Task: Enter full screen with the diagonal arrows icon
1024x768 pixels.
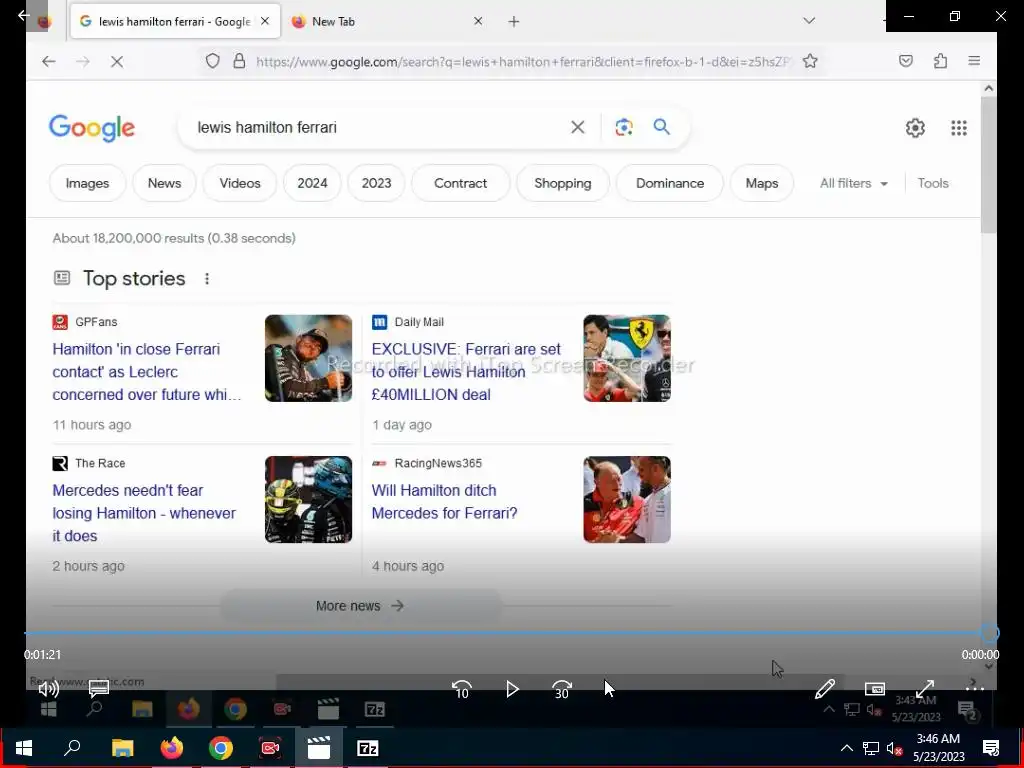Action: tap(925, 688)
